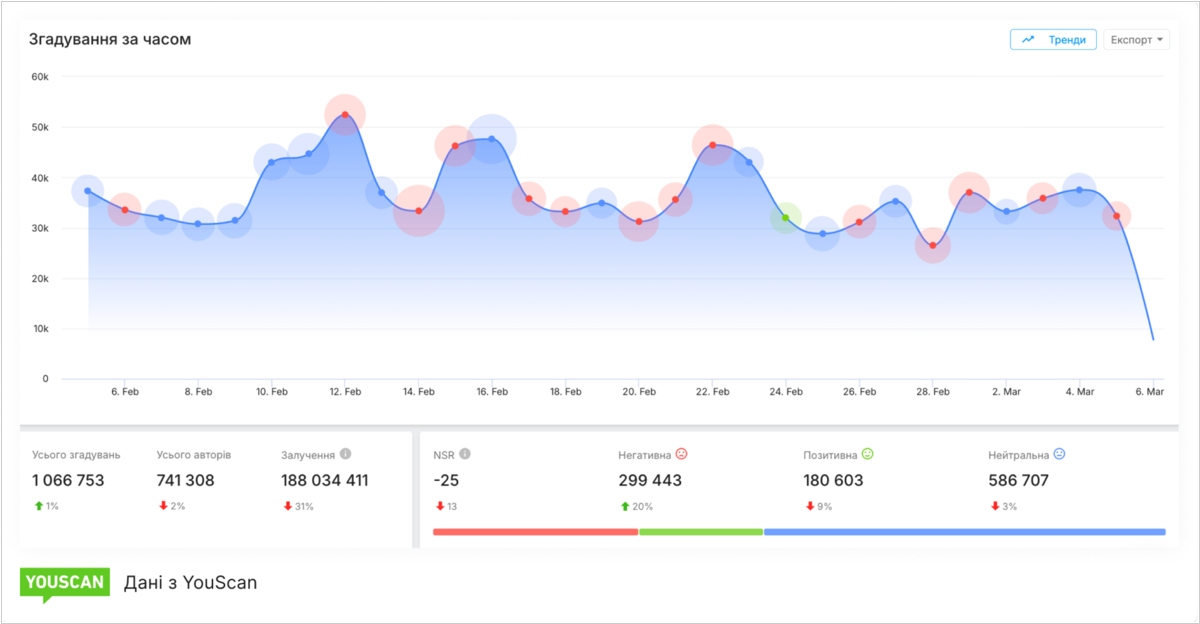Click the neutral face icon by Нейтральна
Image resolution: width=1200 pixels, height=624 pixels.
pos(1059,454)
